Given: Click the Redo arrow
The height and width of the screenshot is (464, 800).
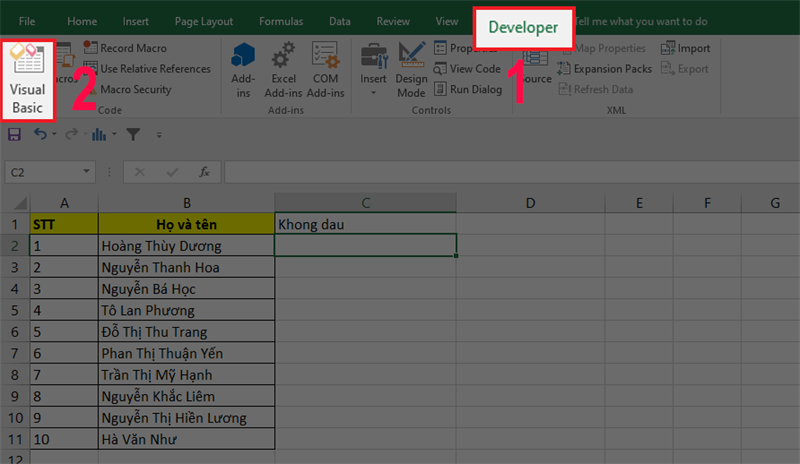Looking at the screenshot, I should tap(71, 134).
